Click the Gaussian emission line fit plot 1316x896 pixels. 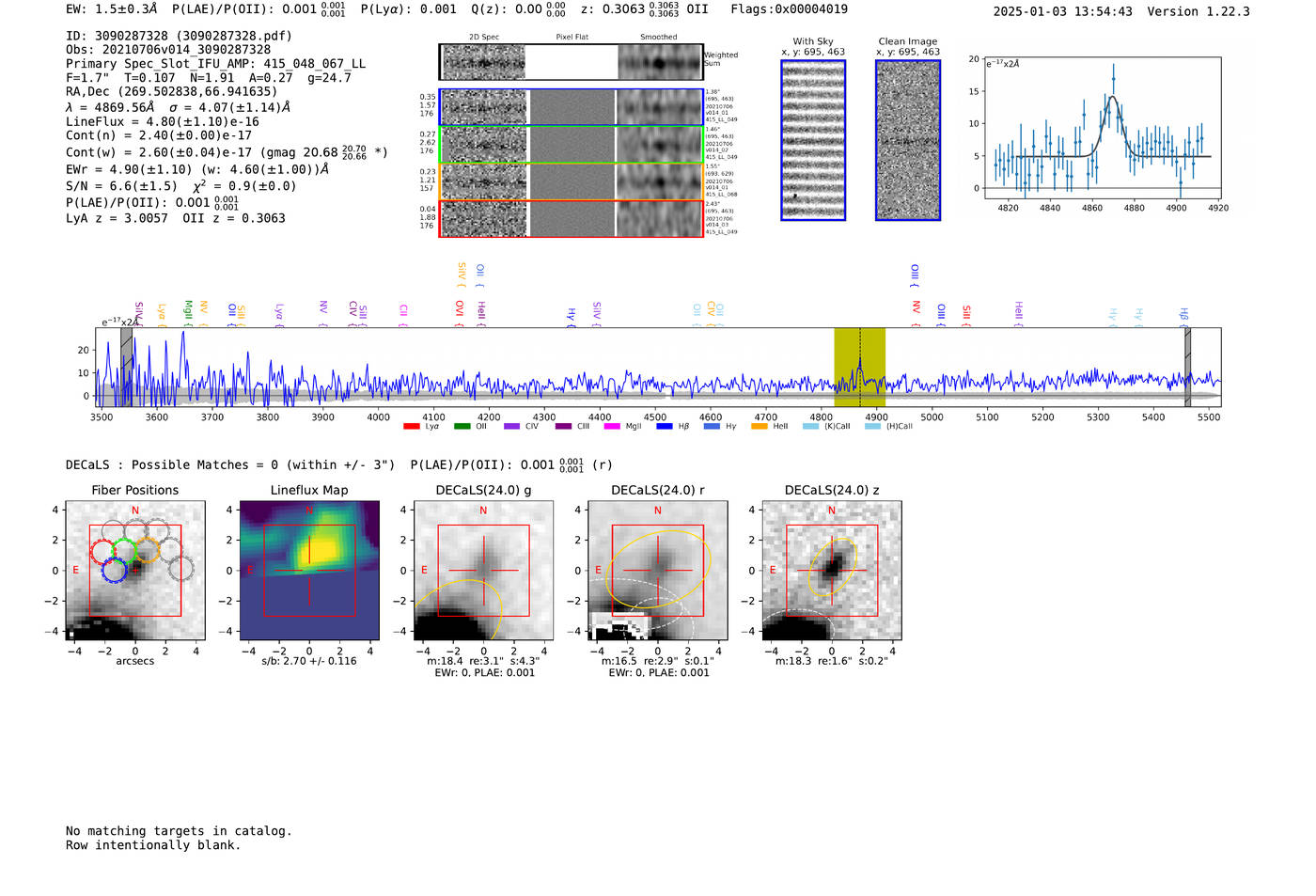(1103, 128)
